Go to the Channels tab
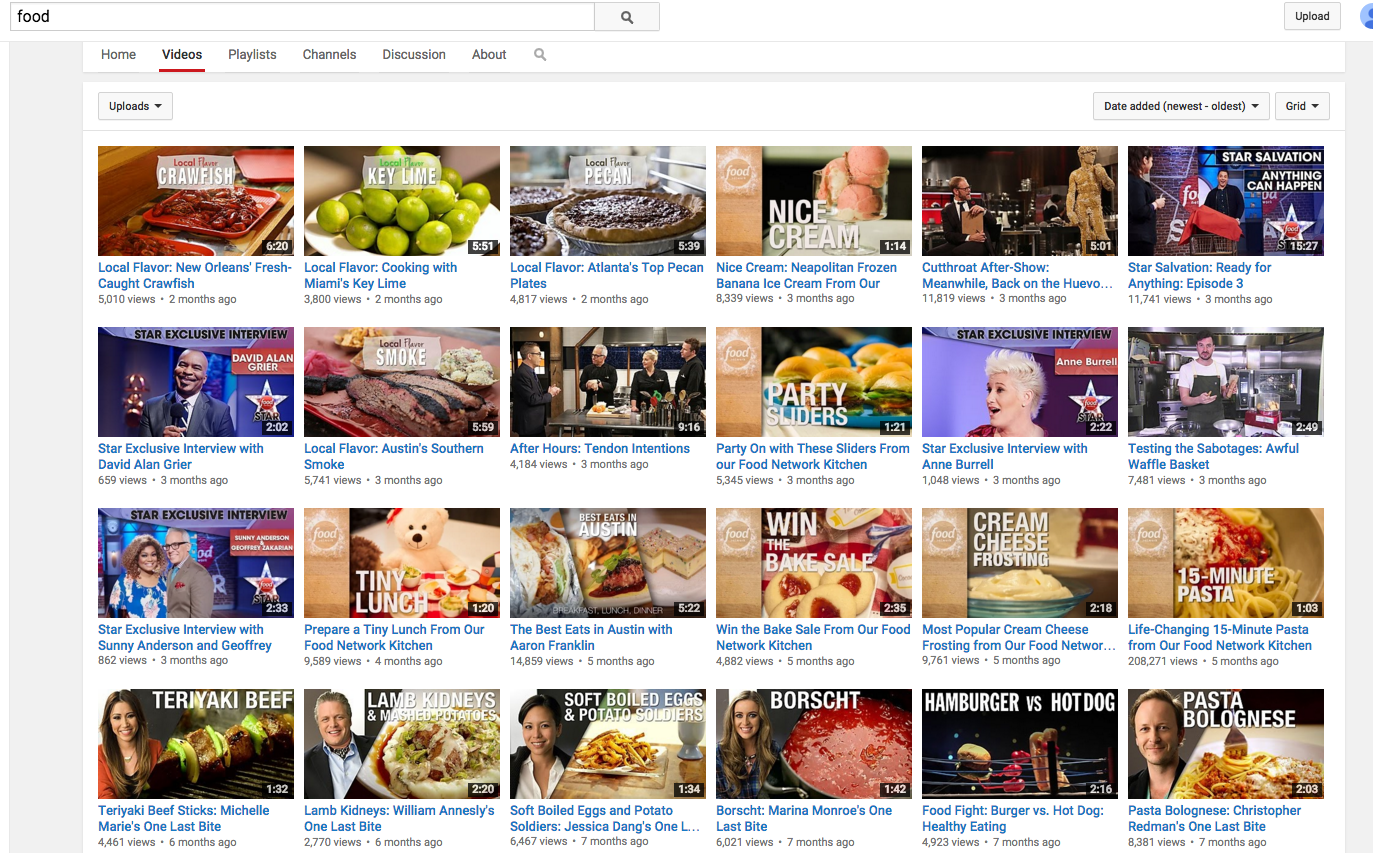 pyautogui.click(x=329, y=55)
